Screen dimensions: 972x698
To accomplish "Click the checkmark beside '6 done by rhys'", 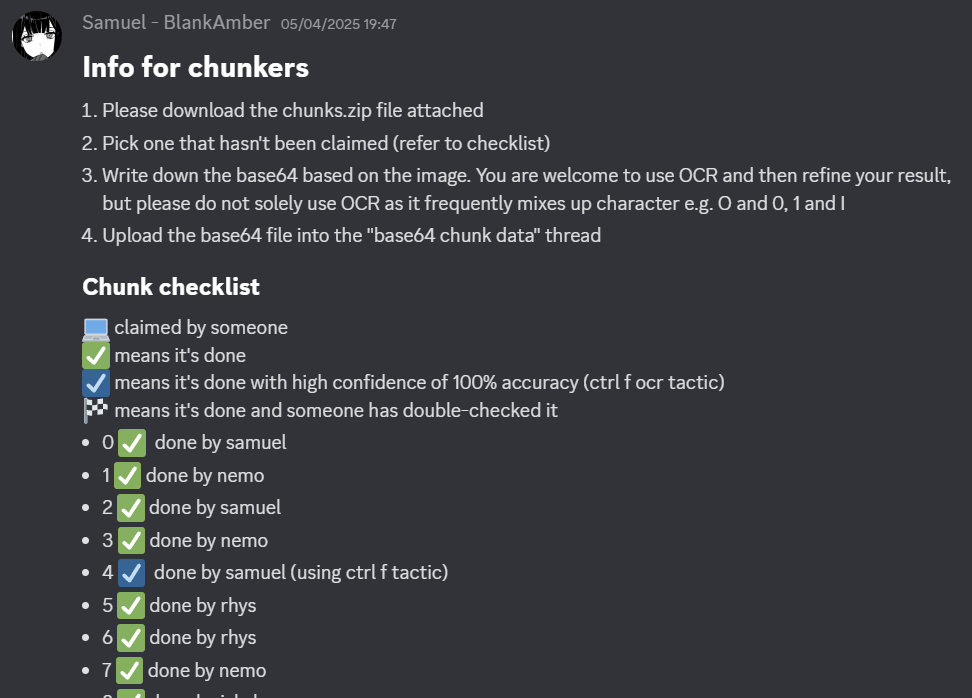I will pyautogui.click(x=128, y=637).
